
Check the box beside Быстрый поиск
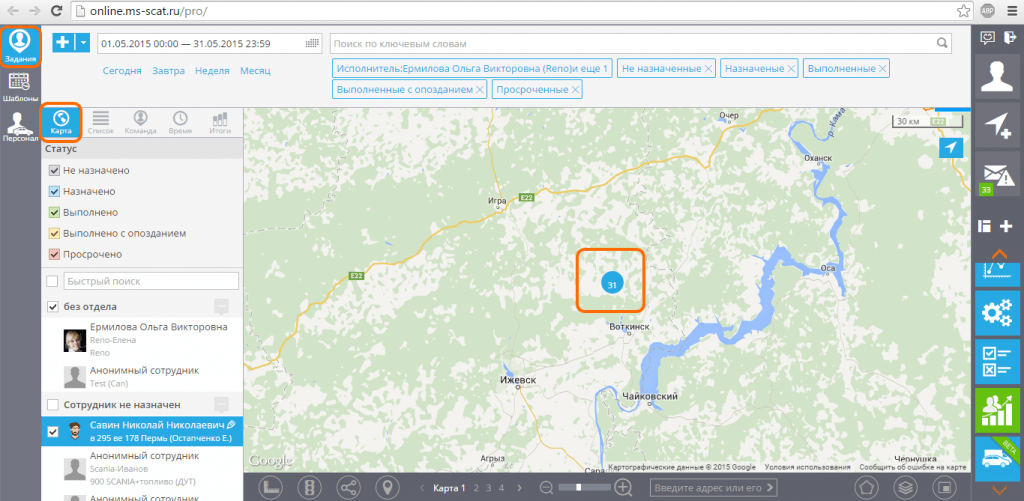pyautogui.click(x=53, y=282)
